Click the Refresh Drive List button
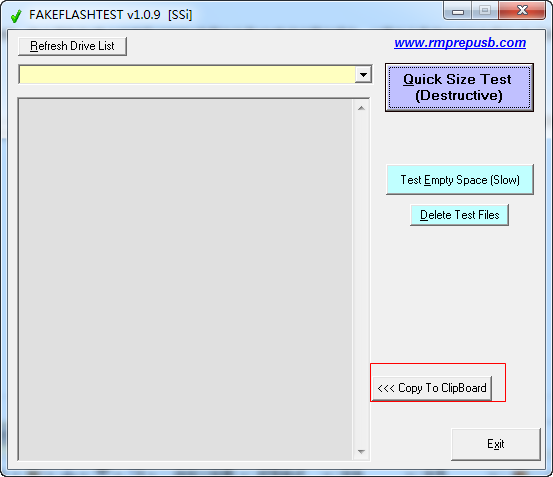 click(x=72, y=46)
